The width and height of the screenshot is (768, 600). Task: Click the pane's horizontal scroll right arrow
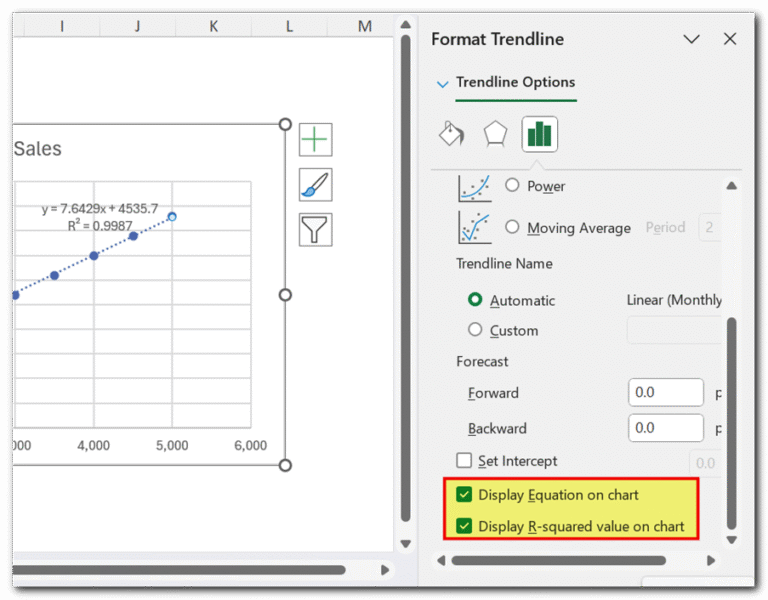pos(711,560)
